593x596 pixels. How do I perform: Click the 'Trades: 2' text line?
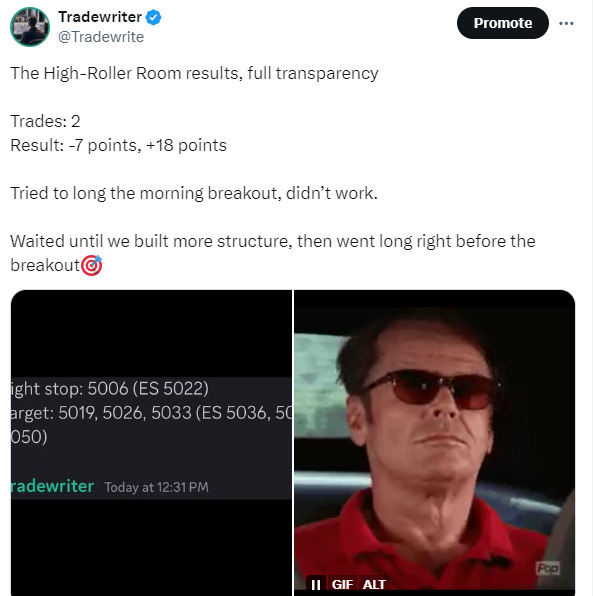coord(45,121)
